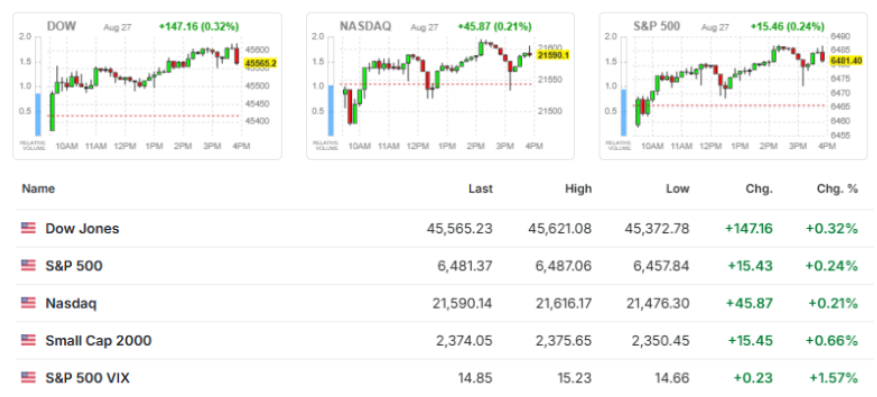Sort table by Name column header

point(39,189)
